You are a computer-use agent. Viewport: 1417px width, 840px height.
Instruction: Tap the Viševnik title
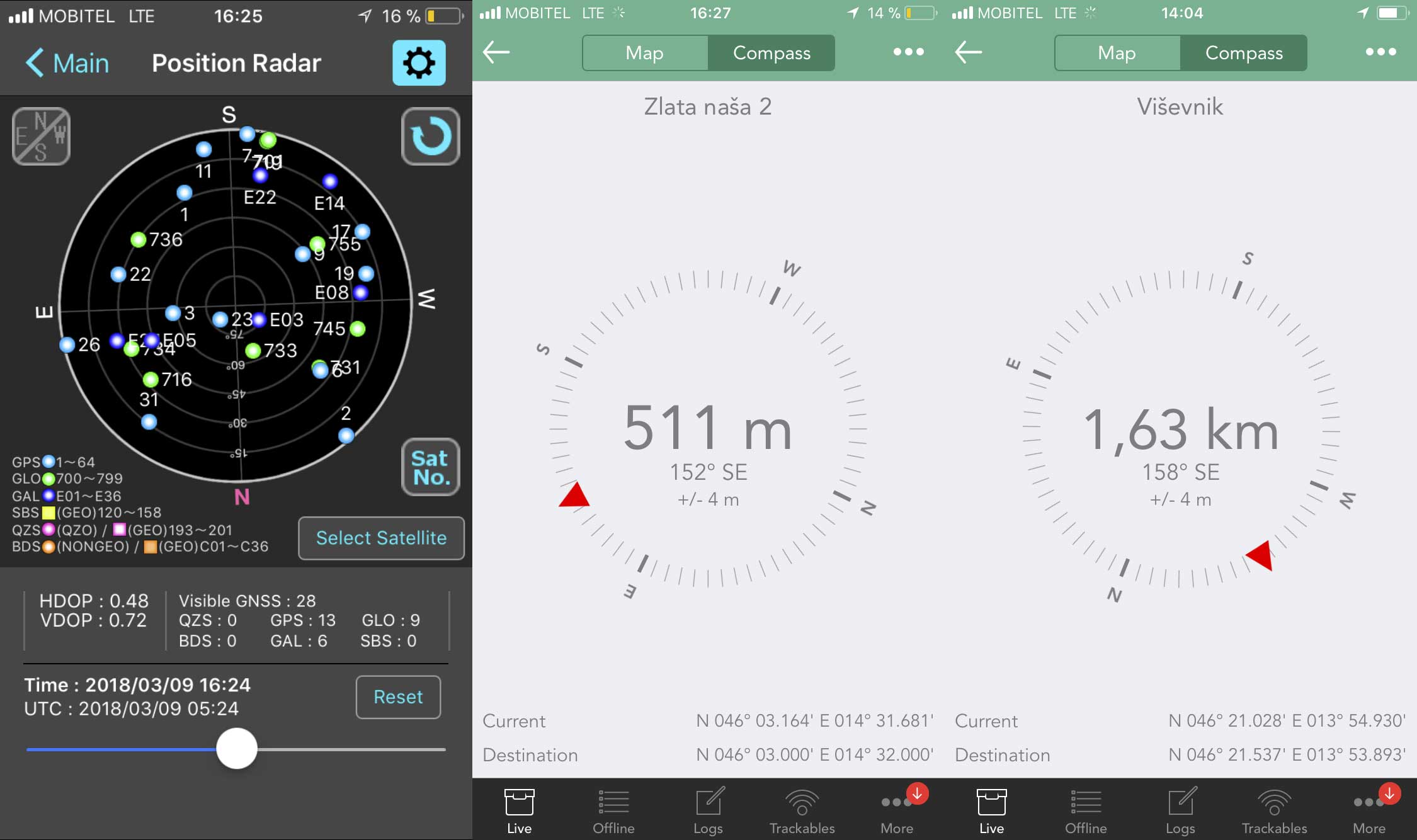click(1180, 106)
